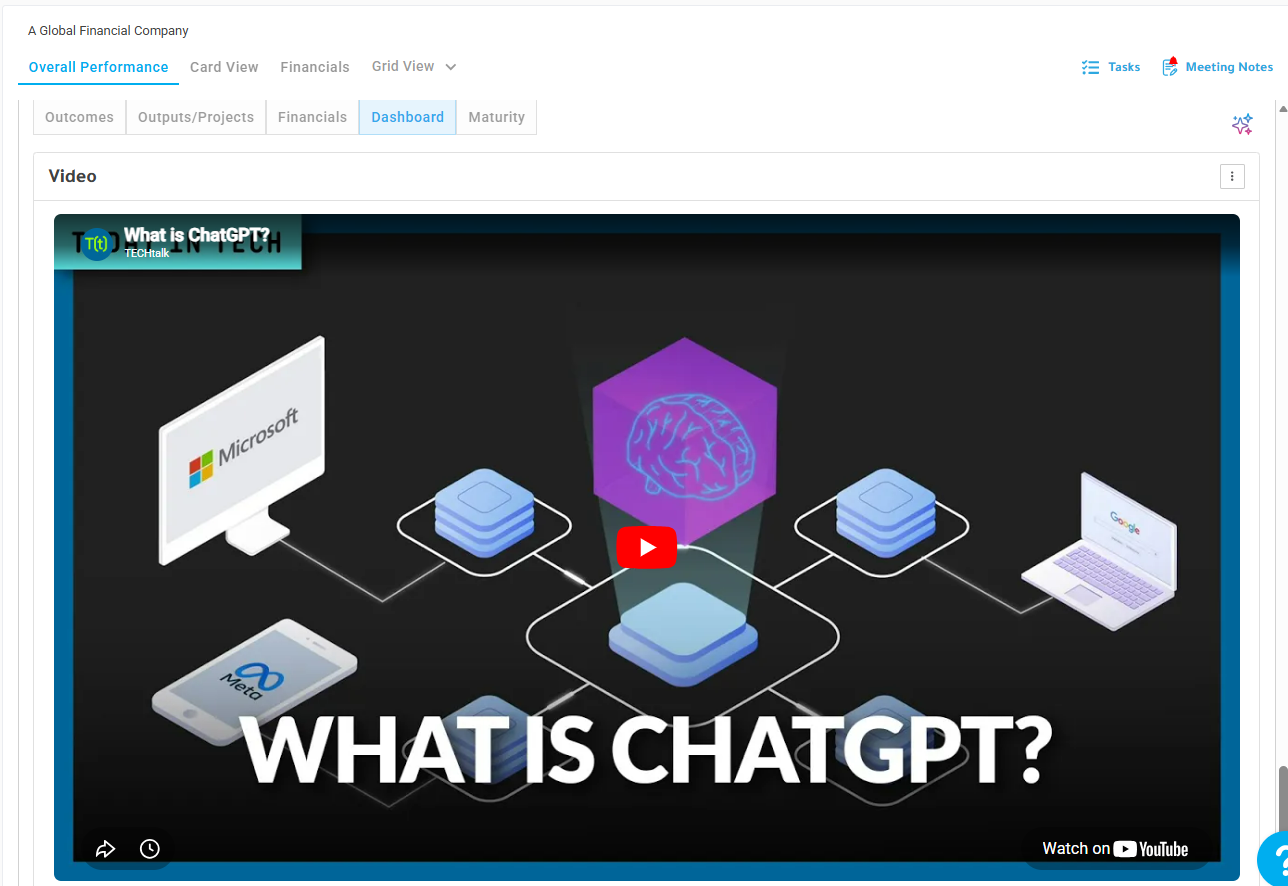1288x886 pixels.
Task: Open the top Financials view tab
Action: click(315, 67)
